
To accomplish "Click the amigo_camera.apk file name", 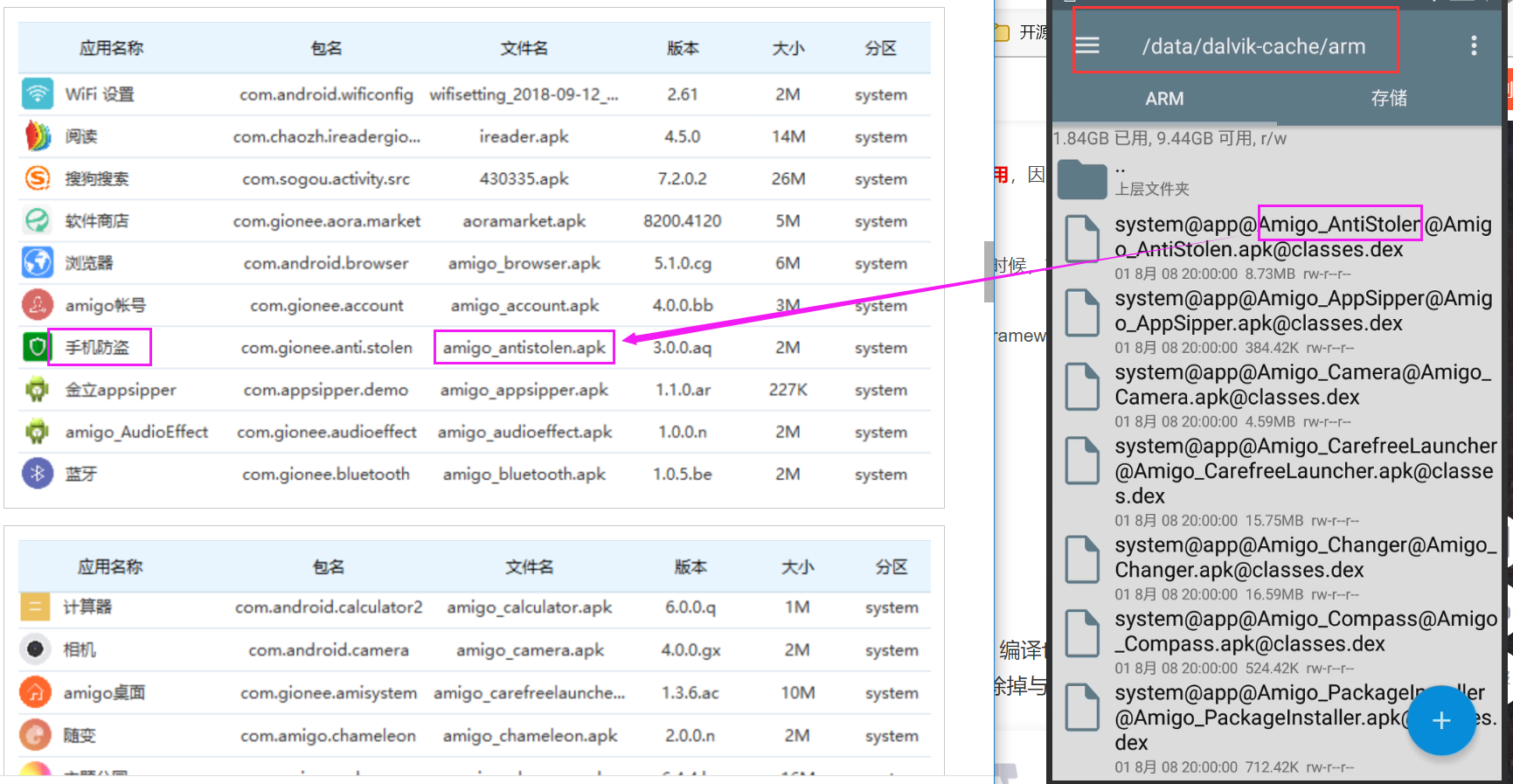I will pos(529,649).
